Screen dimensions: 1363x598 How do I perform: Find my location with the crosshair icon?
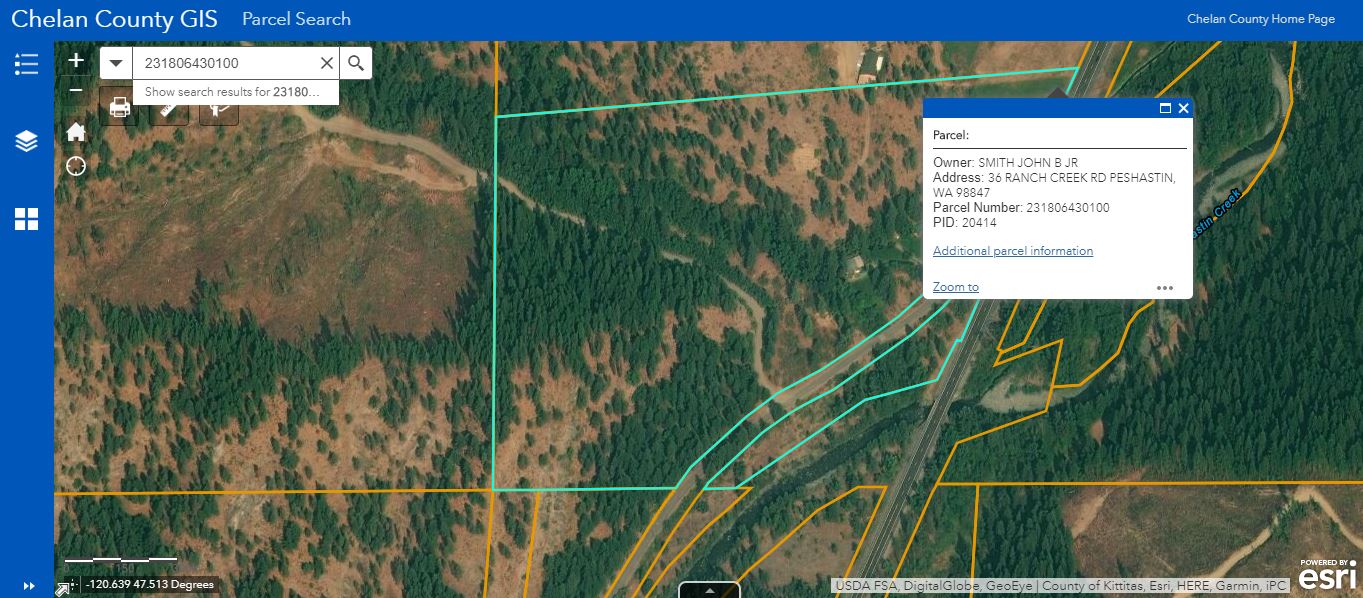pos(76,166)
